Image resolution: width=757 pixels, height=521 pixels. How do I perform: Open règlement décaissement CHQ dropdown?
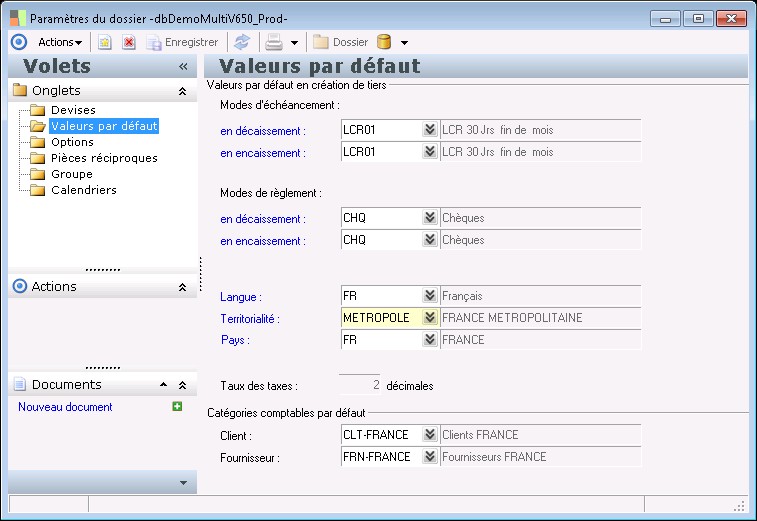tap(429, 218)
